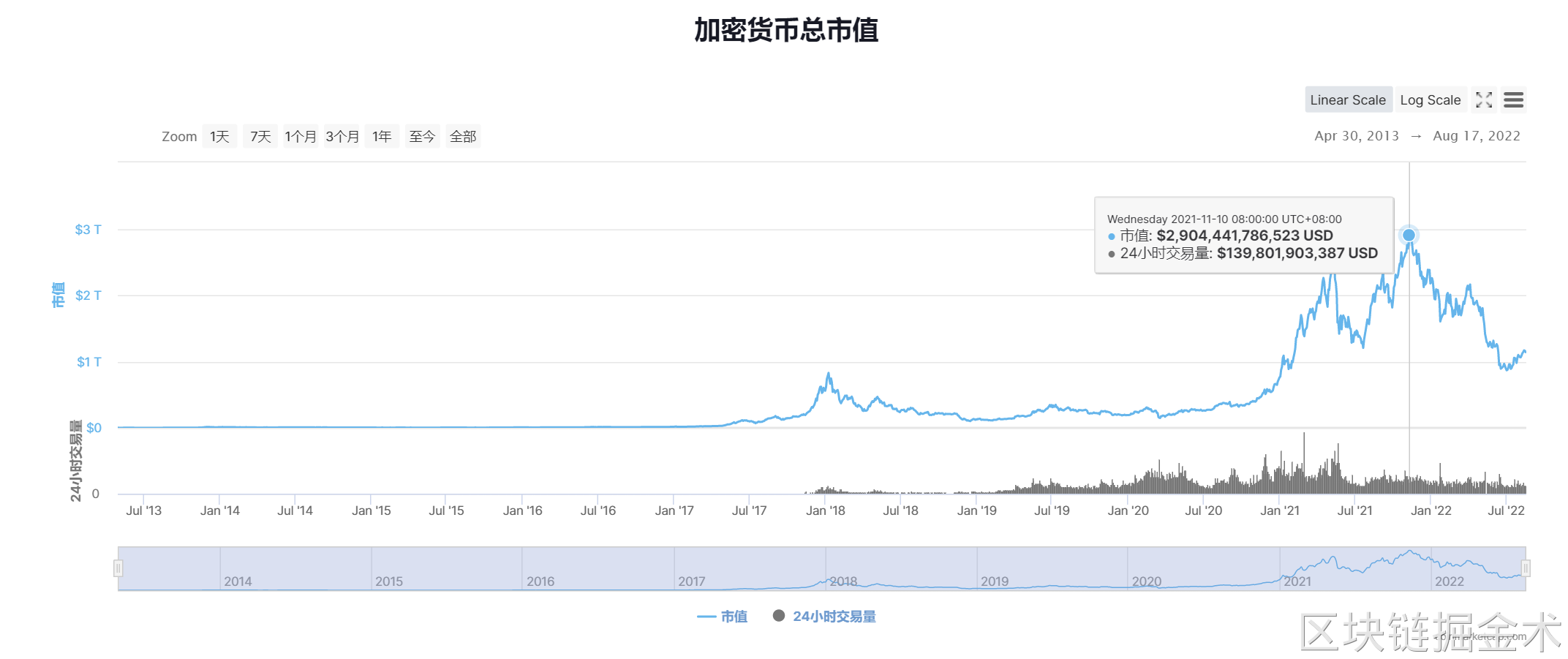This screenshot has height=659, width=1568.
Task: Click the highlighted market cap peak point
Action: (1409, 236)
